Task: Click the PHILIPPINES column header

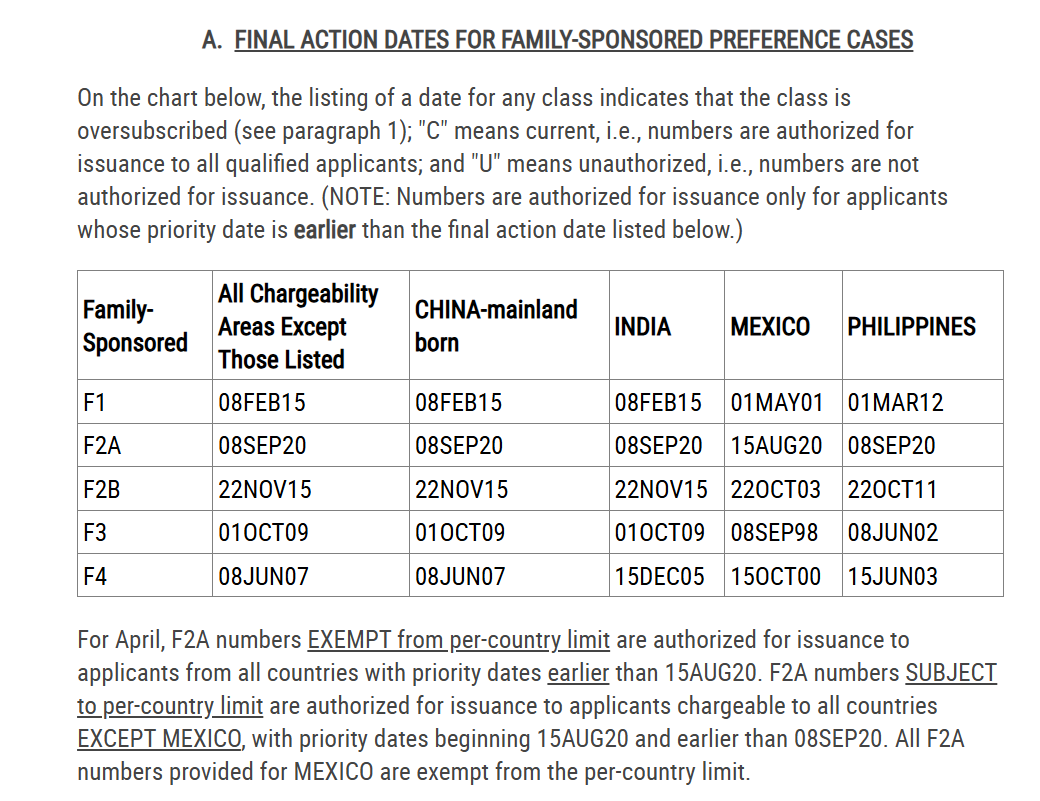Action: 911,326
